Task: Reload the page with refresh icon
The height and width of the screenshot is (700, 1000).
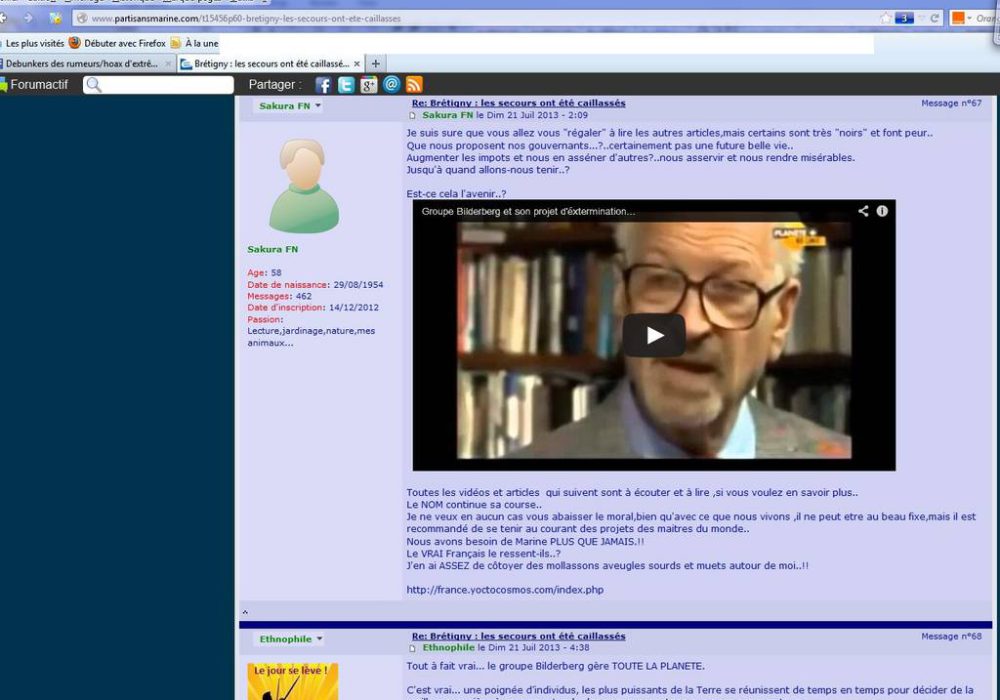Action: 934,18
